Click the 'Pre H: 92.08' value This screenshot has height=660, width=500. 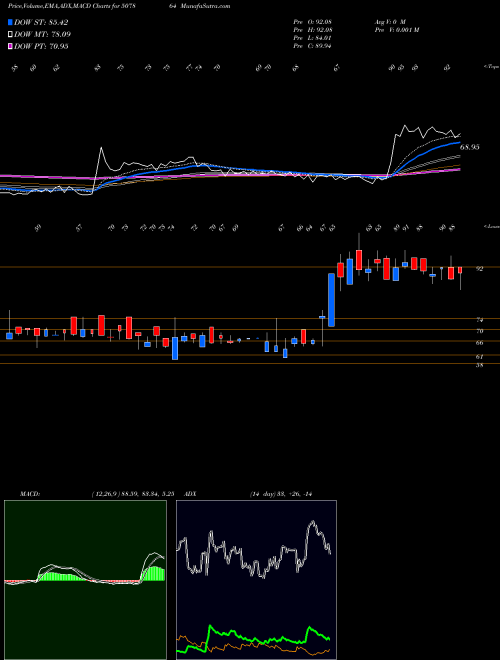pyautogui.click(x=313, y=30)
